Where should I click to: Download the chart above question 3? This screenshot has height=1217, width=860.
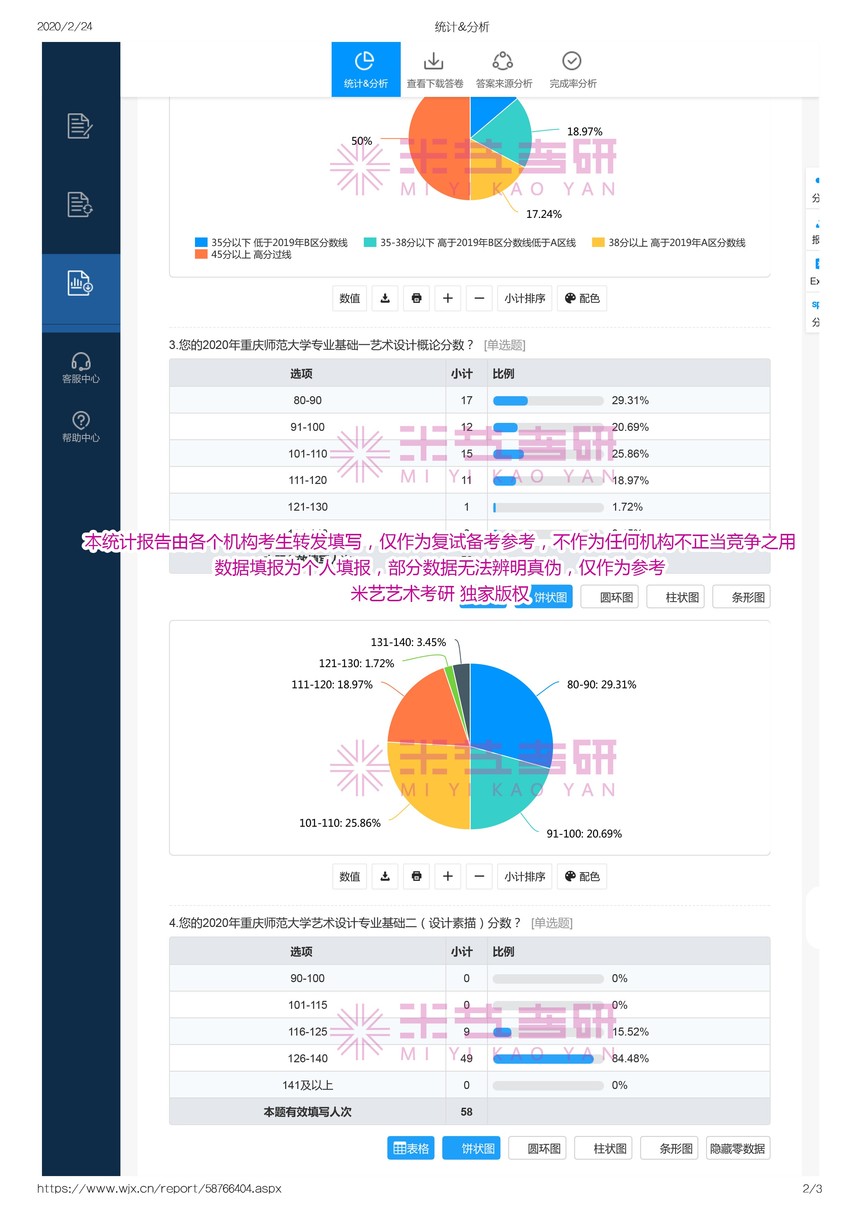(385, 298)
